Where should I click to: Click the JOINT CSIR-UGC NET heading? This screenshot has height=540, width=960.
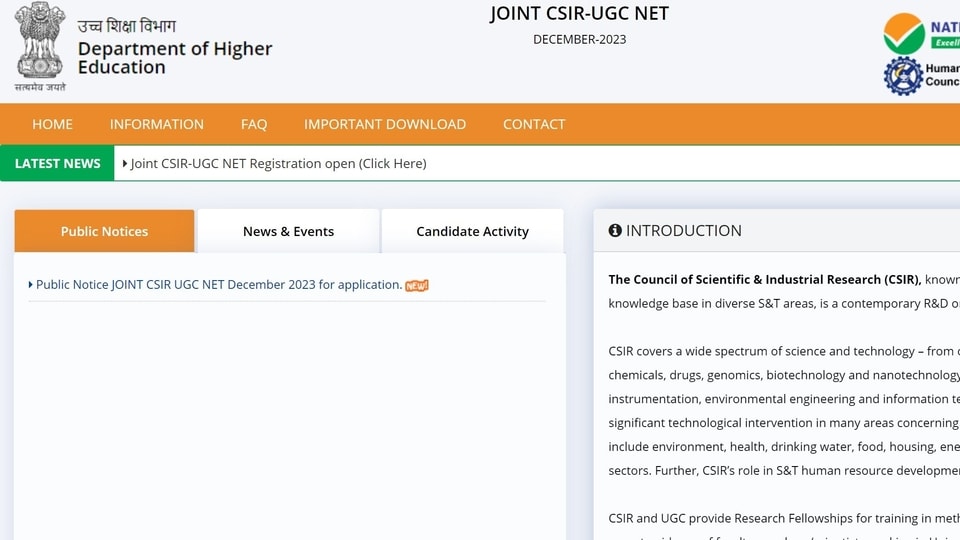[579, 13]
